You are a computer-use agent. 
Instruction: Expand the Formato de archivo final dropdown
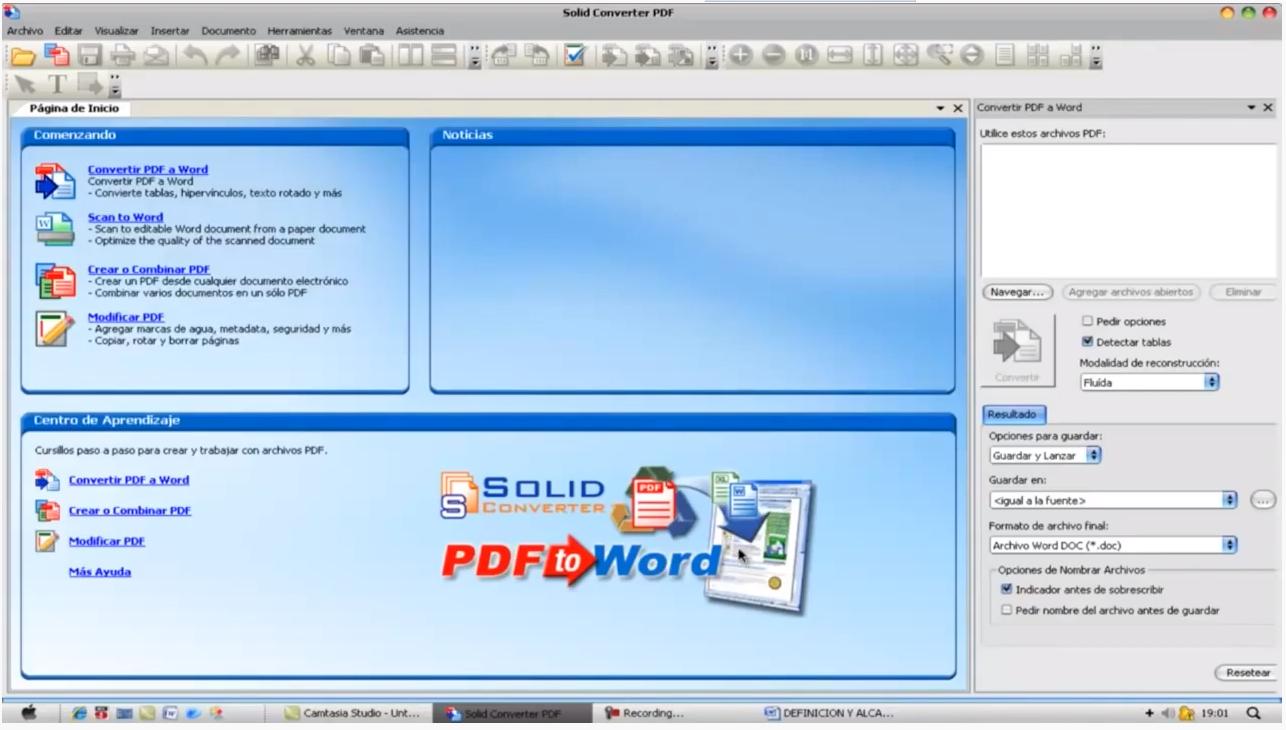pyautogui.click(x=1113, y=545)
